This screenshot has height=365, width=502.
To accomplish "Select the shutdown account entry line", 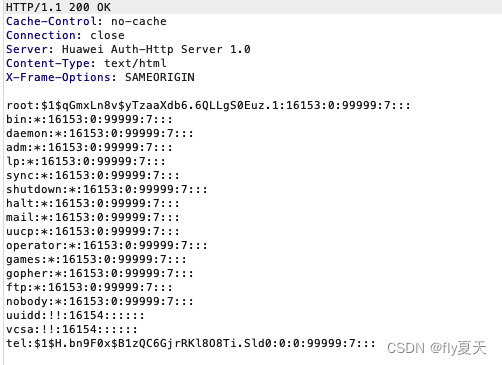I will coord(107,189).
